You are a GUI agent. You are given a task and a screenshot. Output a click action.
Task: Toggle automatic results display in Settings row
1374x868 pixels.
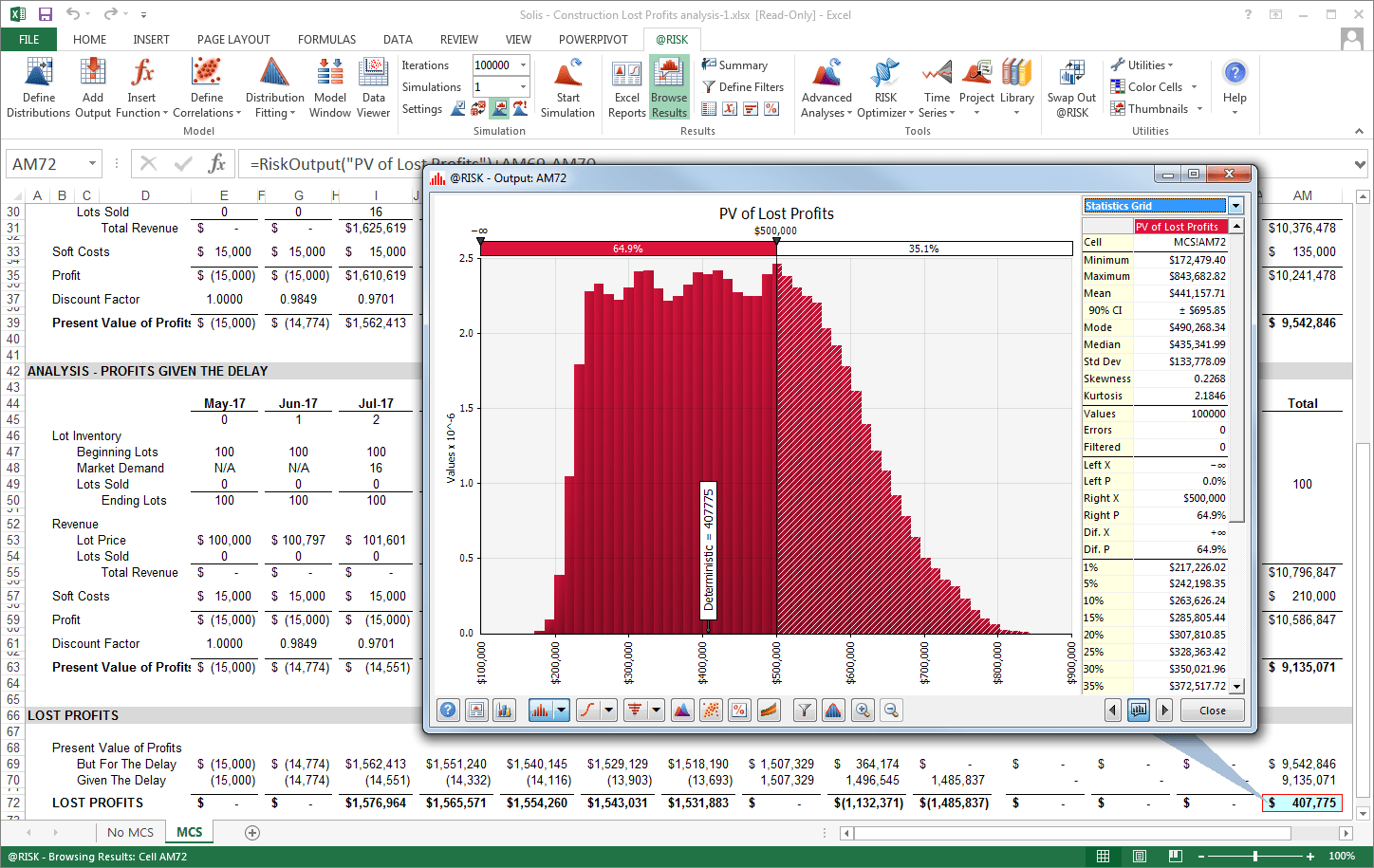500,109
